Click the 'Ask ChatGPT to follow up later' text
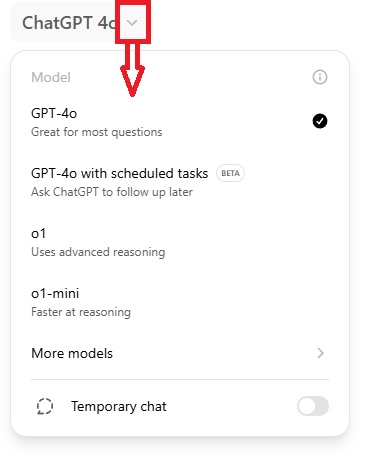This screenshot has width=378, height=467. tap(112, 192)
